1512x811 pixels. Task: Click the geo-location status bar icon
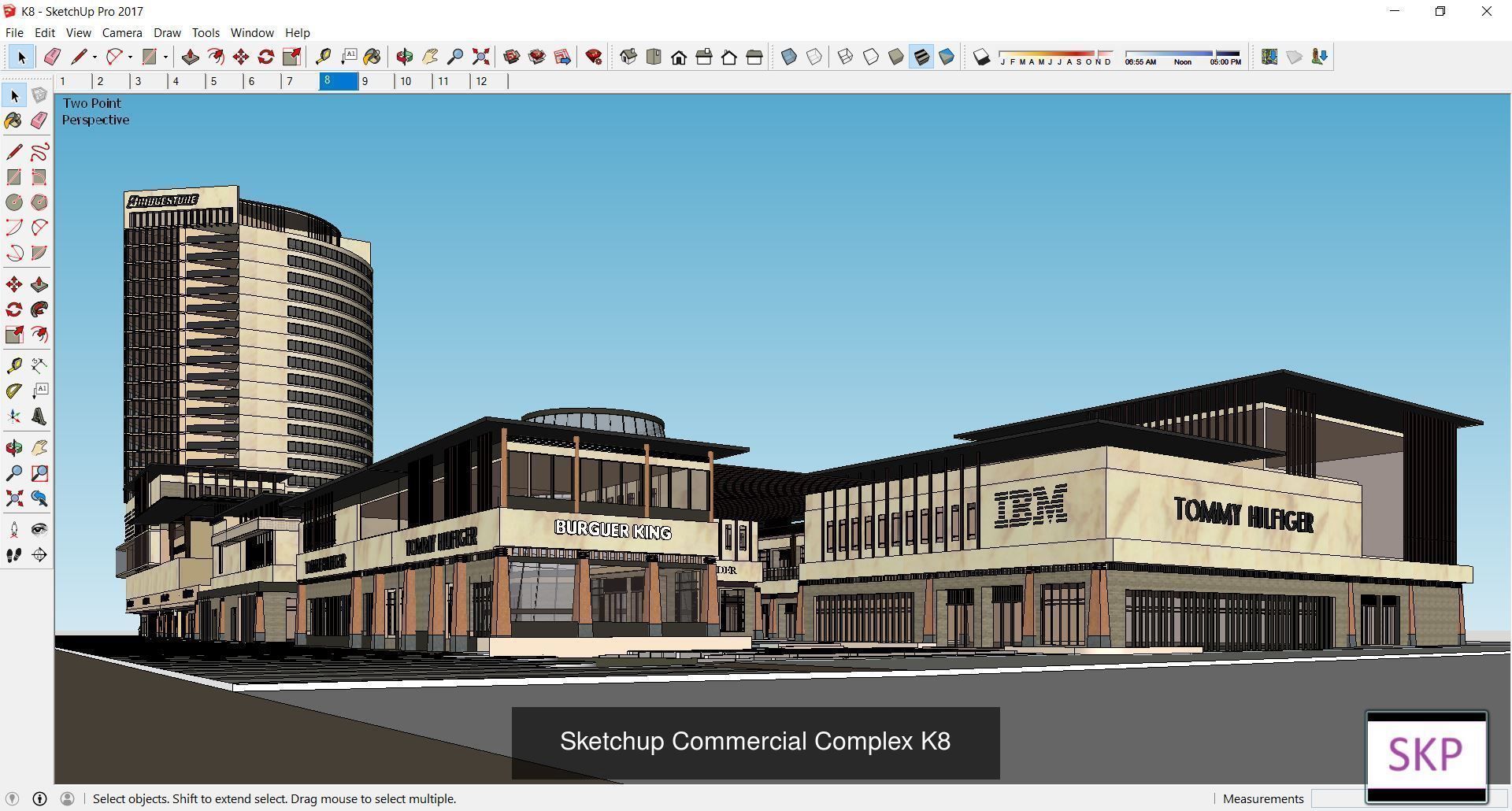coord(12,798)
